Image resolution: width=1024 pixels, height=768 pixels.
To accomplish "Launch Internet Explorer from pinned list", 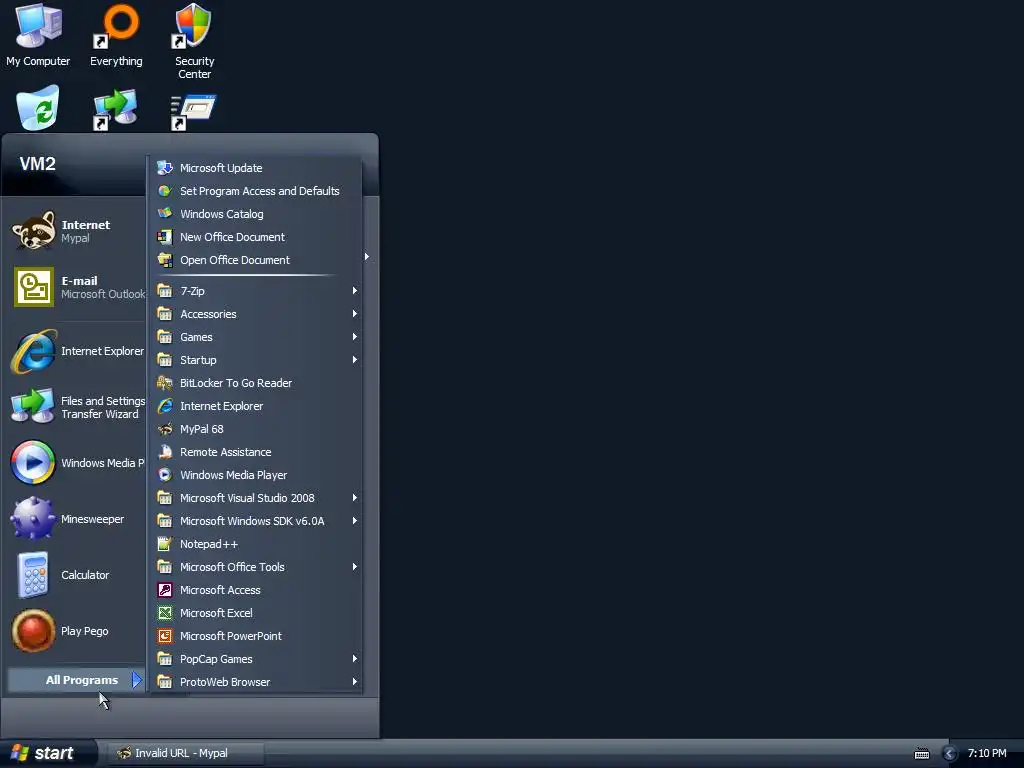I will pos(77,351).
